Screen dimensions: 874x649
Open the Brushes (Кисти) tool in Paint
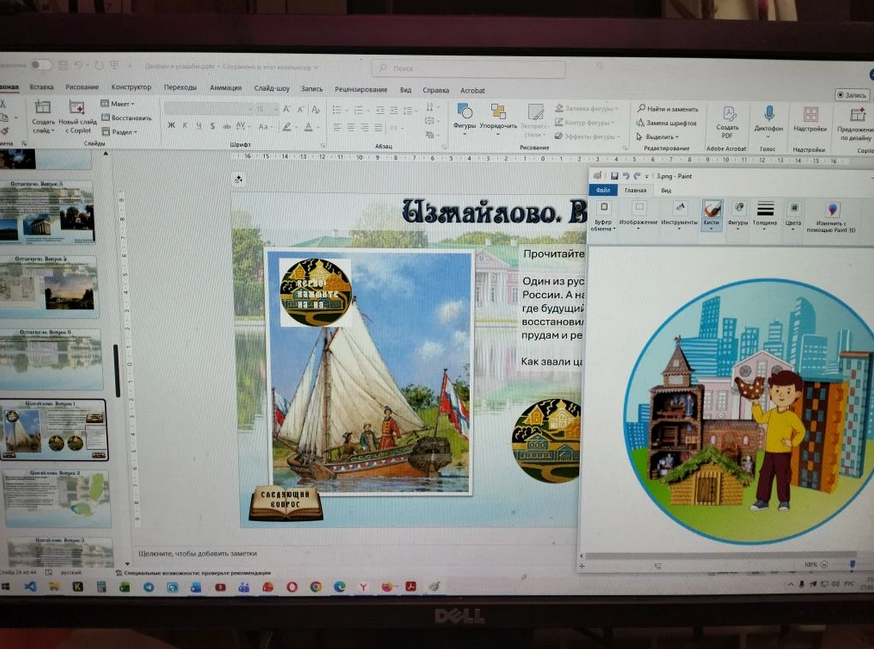pyautogui.click(x=711, y=213)
